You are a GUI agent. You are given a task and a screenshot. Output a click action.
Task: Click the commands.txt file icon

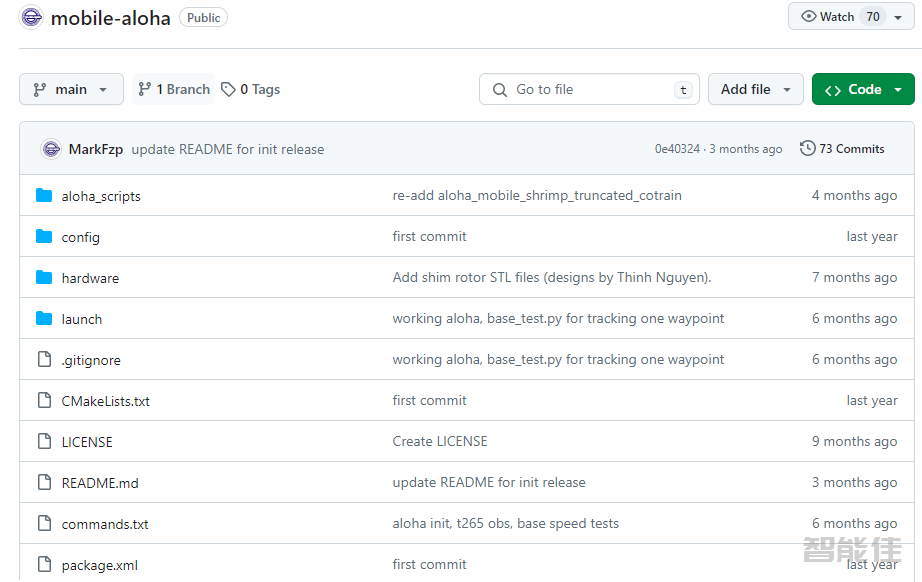click(x=44, y=523)
